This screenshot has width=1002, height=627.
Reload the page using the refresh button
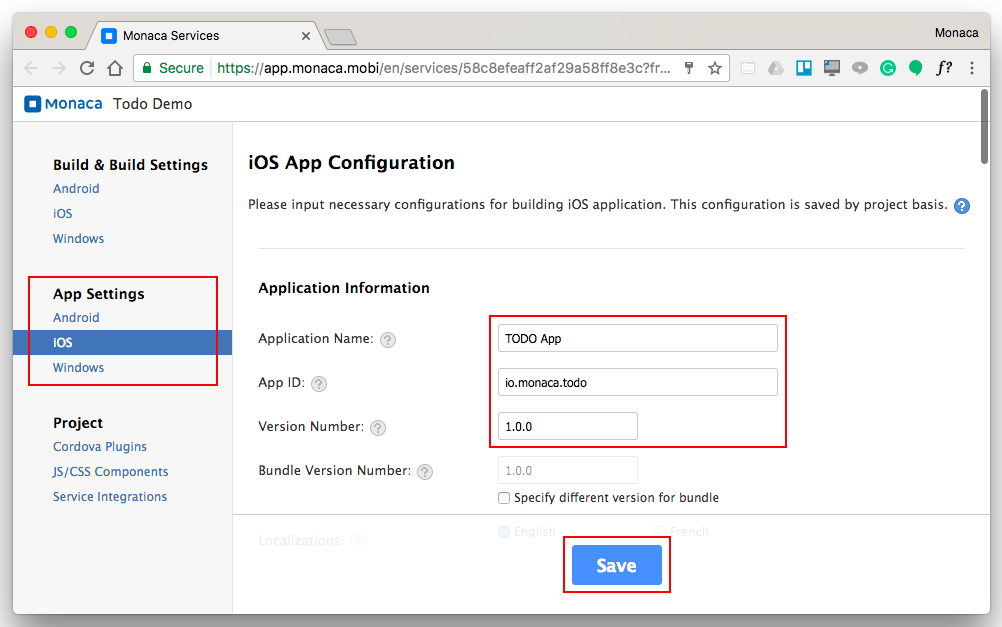pos(87,68)
